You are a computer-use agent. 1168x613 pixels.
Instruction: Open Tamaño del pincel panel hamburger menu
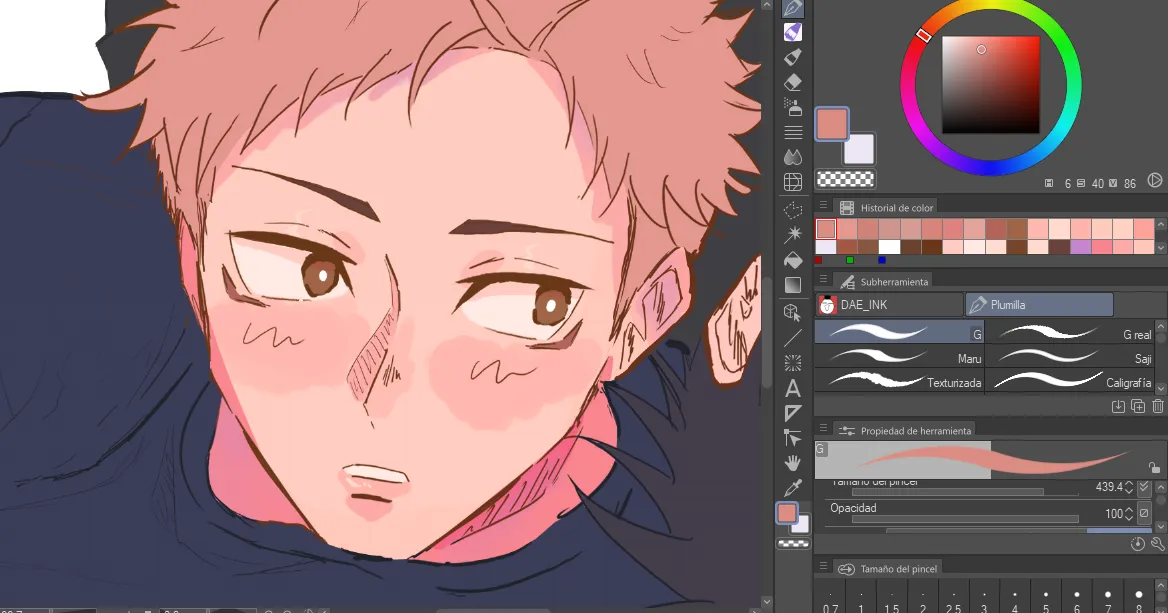coord(823,568)
